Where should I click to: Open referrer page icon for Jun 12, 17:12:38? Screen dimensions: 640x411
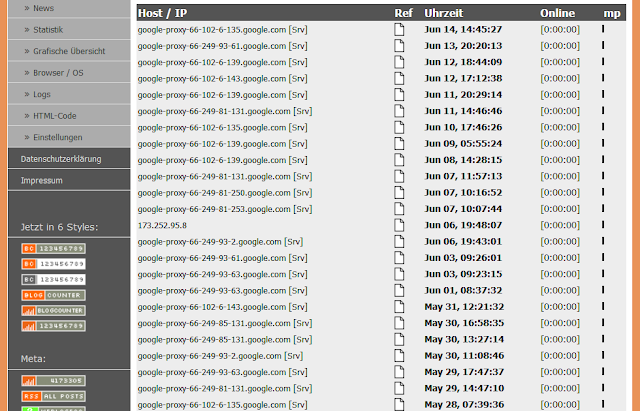pos(399,78)
